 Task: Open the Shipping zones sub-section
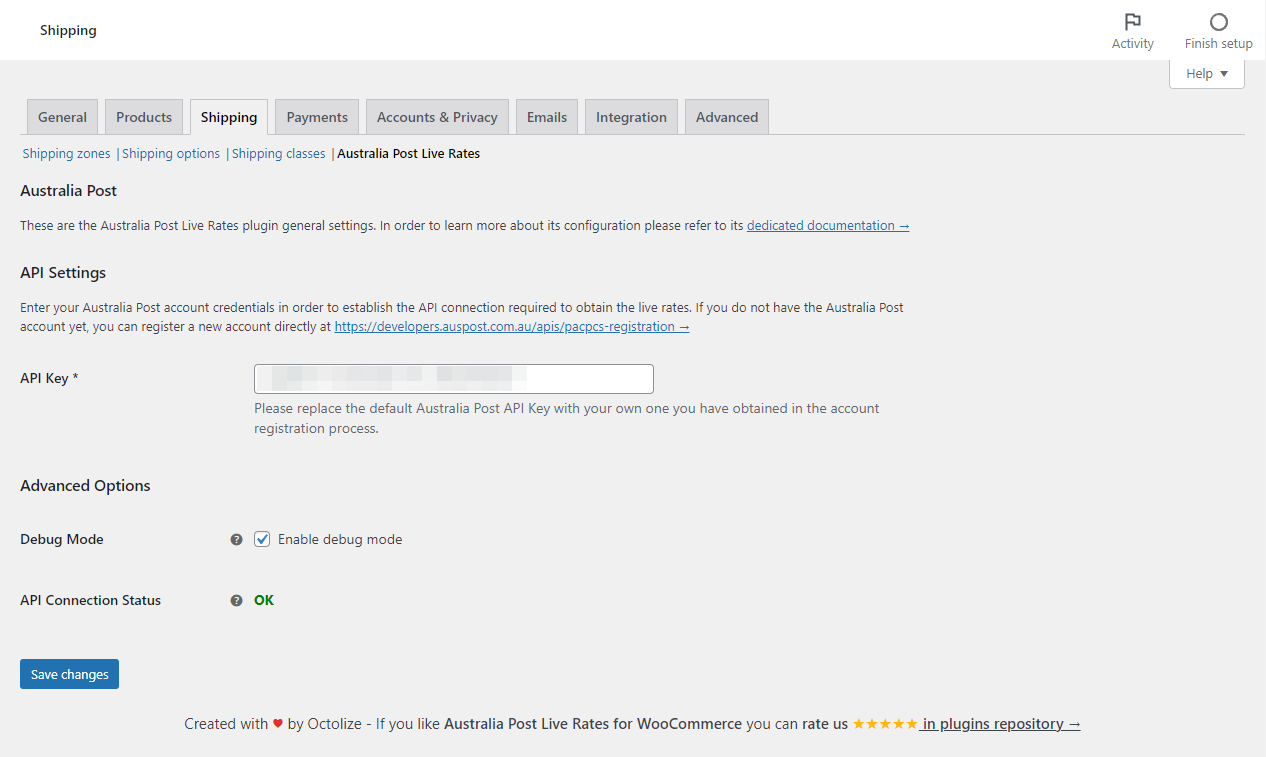pyautogui.click(x=67, y=153)
